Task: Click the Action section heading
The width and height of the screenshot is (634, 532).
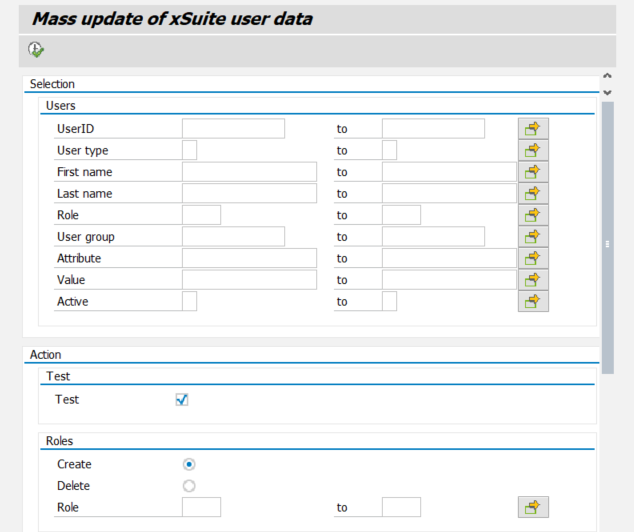Action: click(46, 355)
